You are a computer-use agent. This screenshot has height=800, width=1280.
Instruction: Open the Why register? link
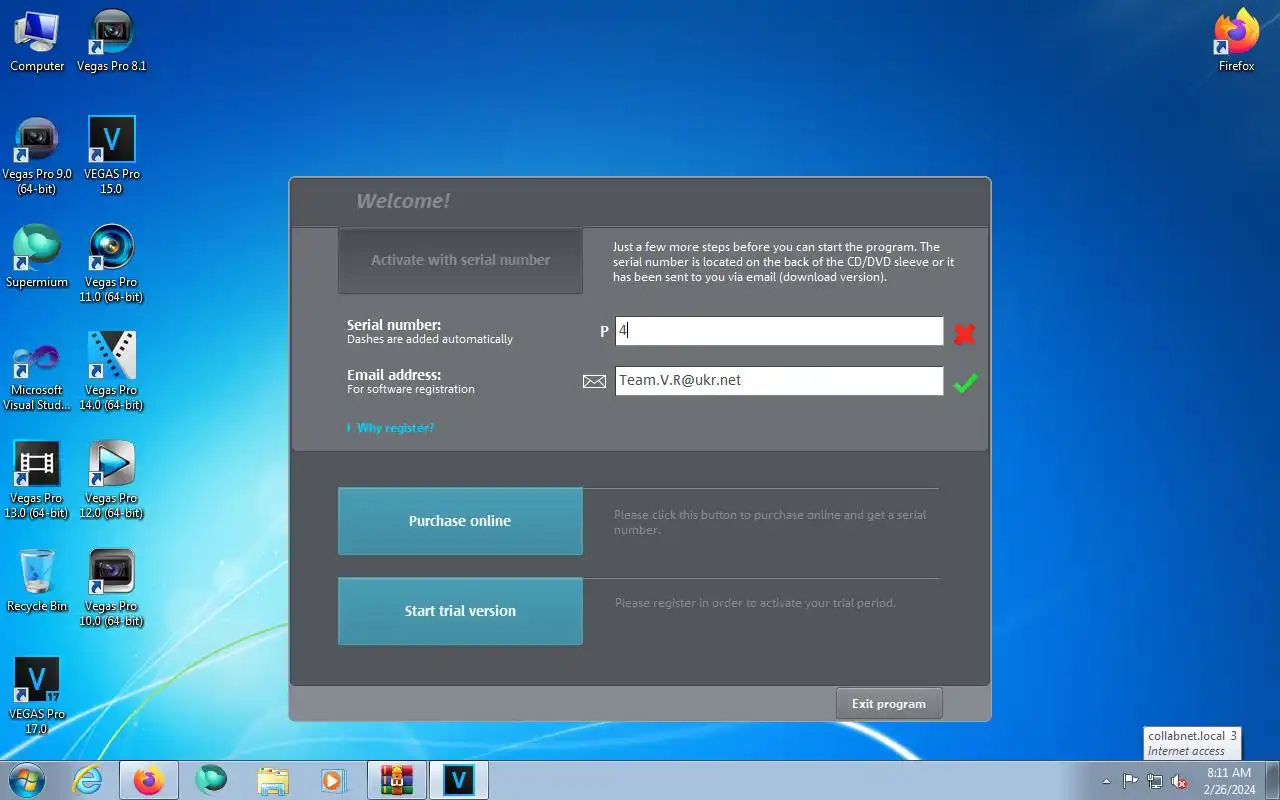click(x=395, y=428)
